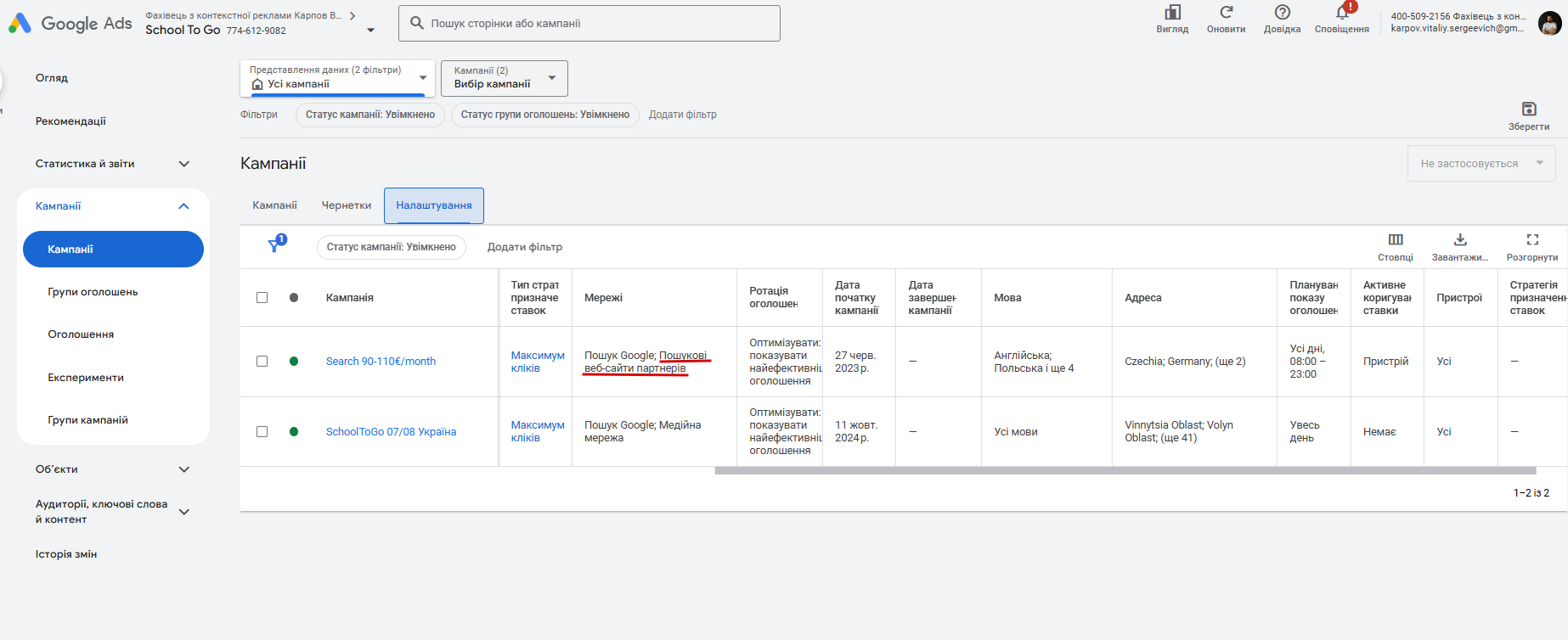Image resolution: width=1568 pixels, height=640 pixels.
Task: Switch to the Кампанії tab
Action: coord(274,205)
